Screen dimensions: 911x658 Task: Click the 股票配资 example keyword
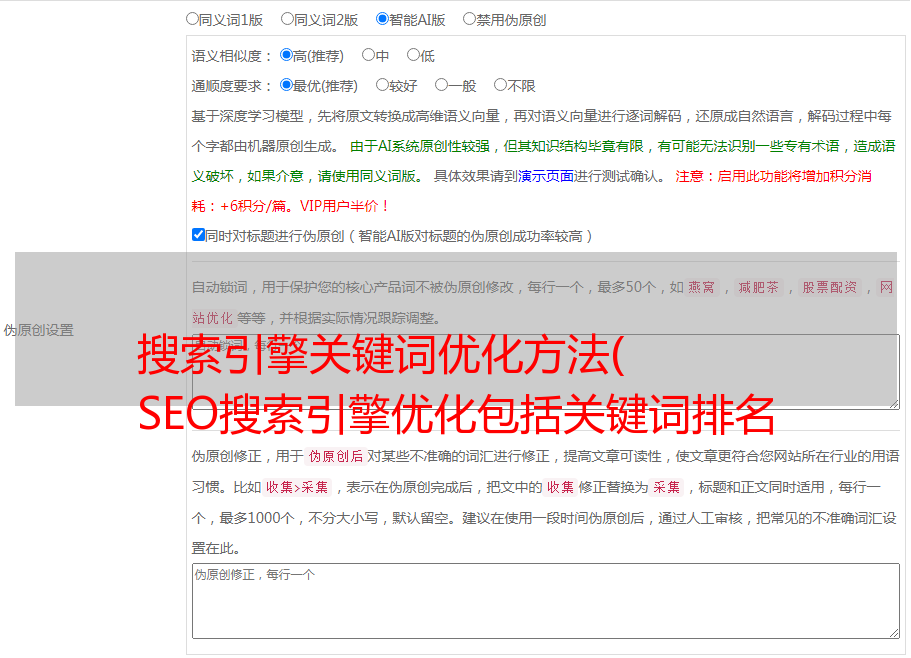pyautogui.click(x=830, y=287)
